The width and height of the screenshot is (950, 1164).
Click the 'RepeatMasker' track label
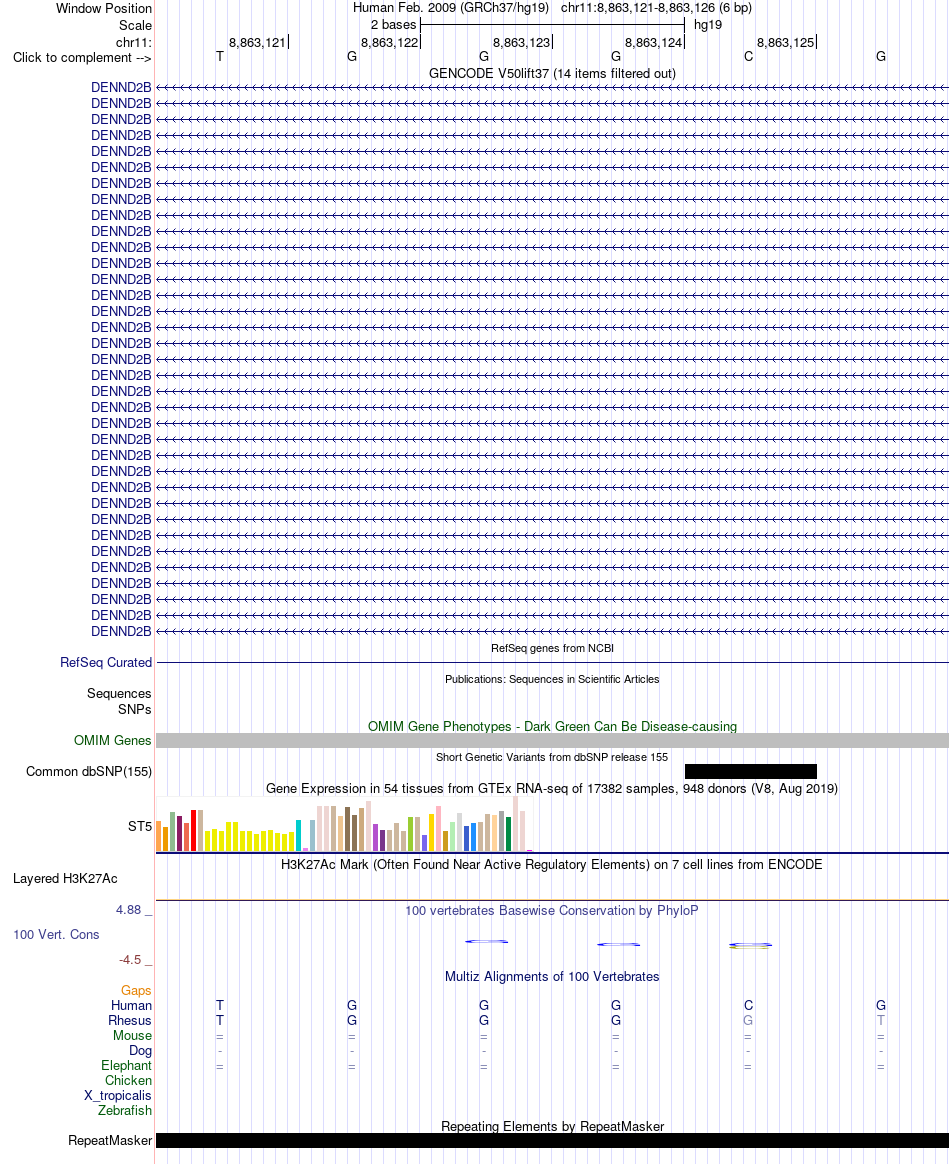110,1140
